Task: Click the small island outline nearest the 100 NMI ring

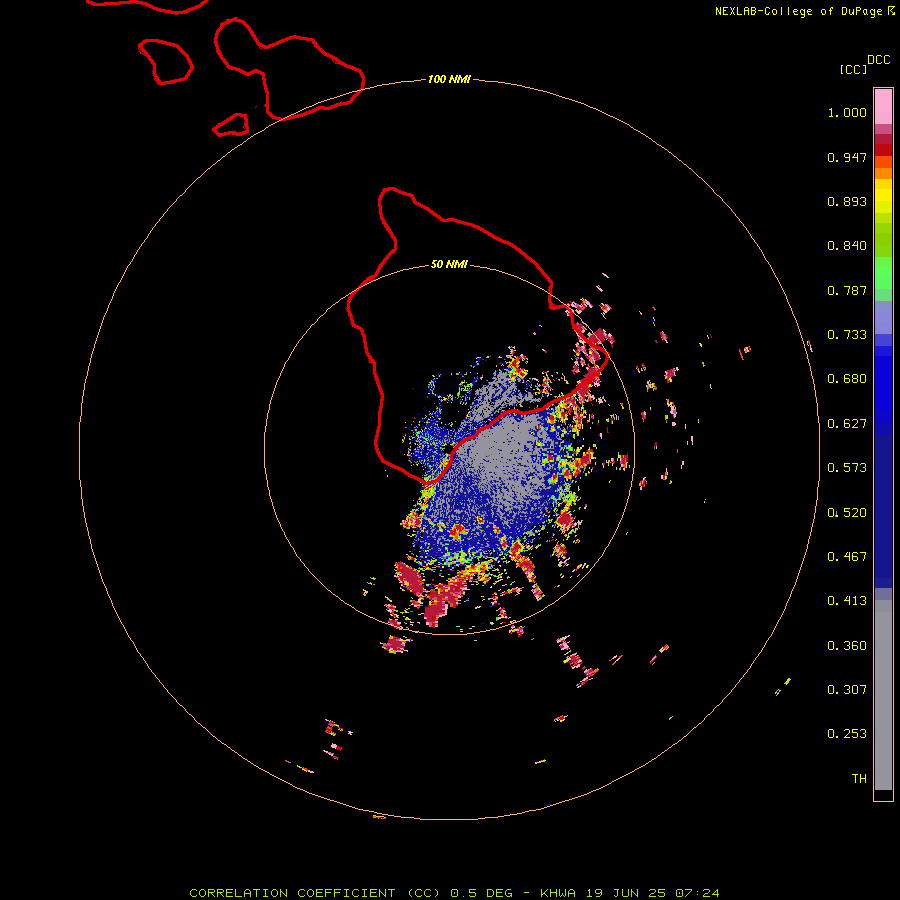Action: (231, 125)
